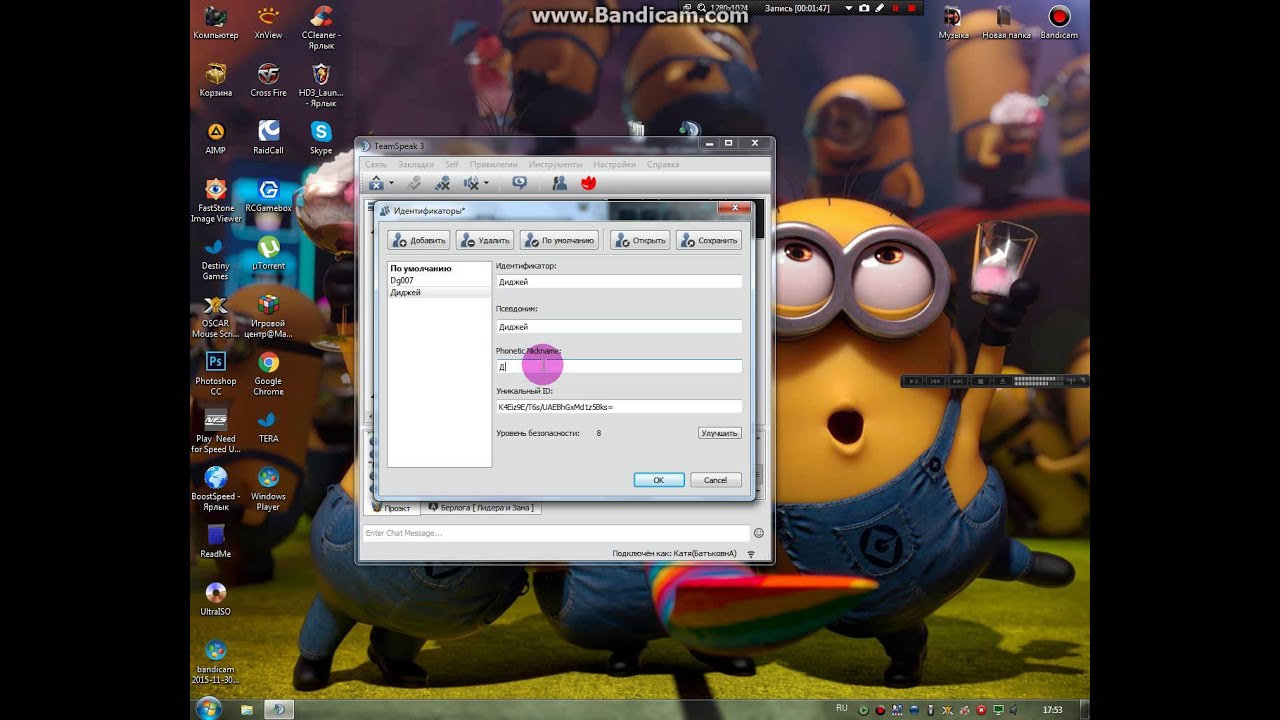Confirm the dialog with OK

[x=659, y=480]
